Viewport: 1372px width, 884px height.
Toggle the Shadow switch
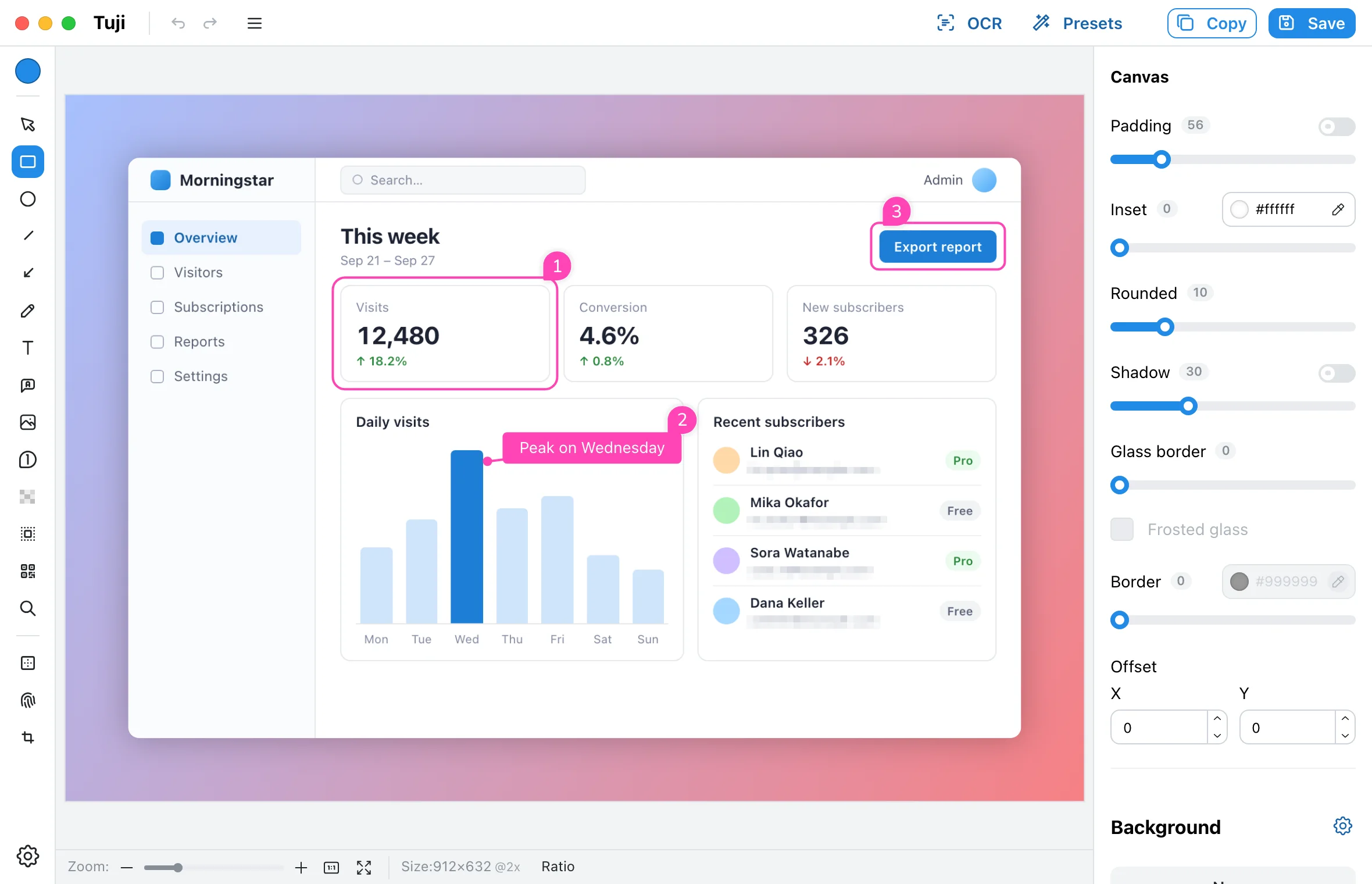pyautogui.click(x=1337, y=373)
